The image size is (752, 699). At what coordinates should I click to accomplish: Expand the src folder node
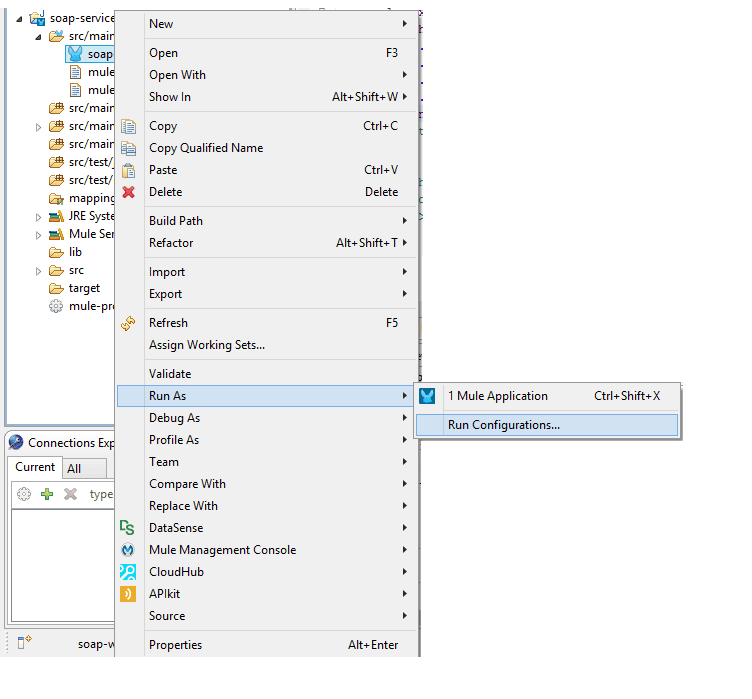tap(38, 271)
